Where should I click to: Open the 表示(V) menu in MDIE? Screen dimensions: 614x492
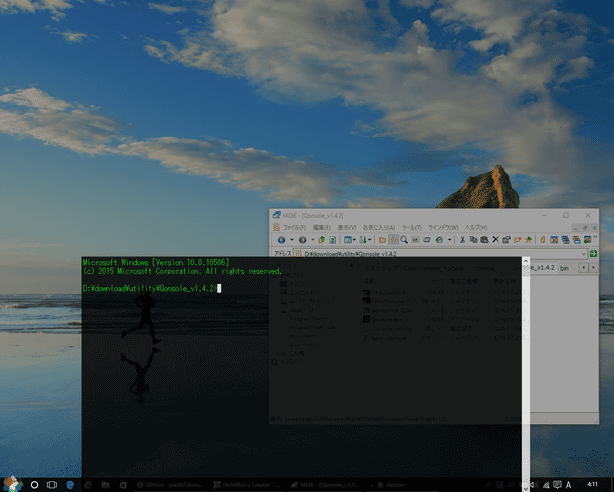(347, 228)
